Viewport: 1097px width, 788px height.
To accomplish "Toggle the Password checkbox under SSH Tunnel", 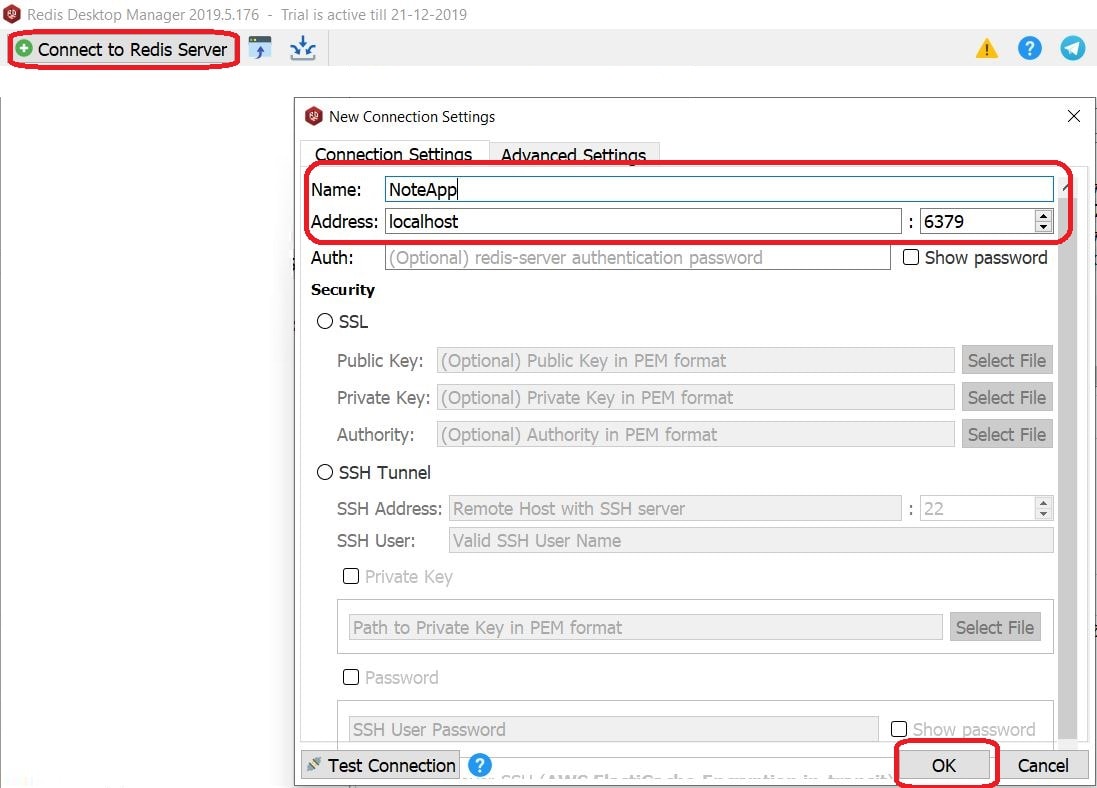I will tap(351, 677).
